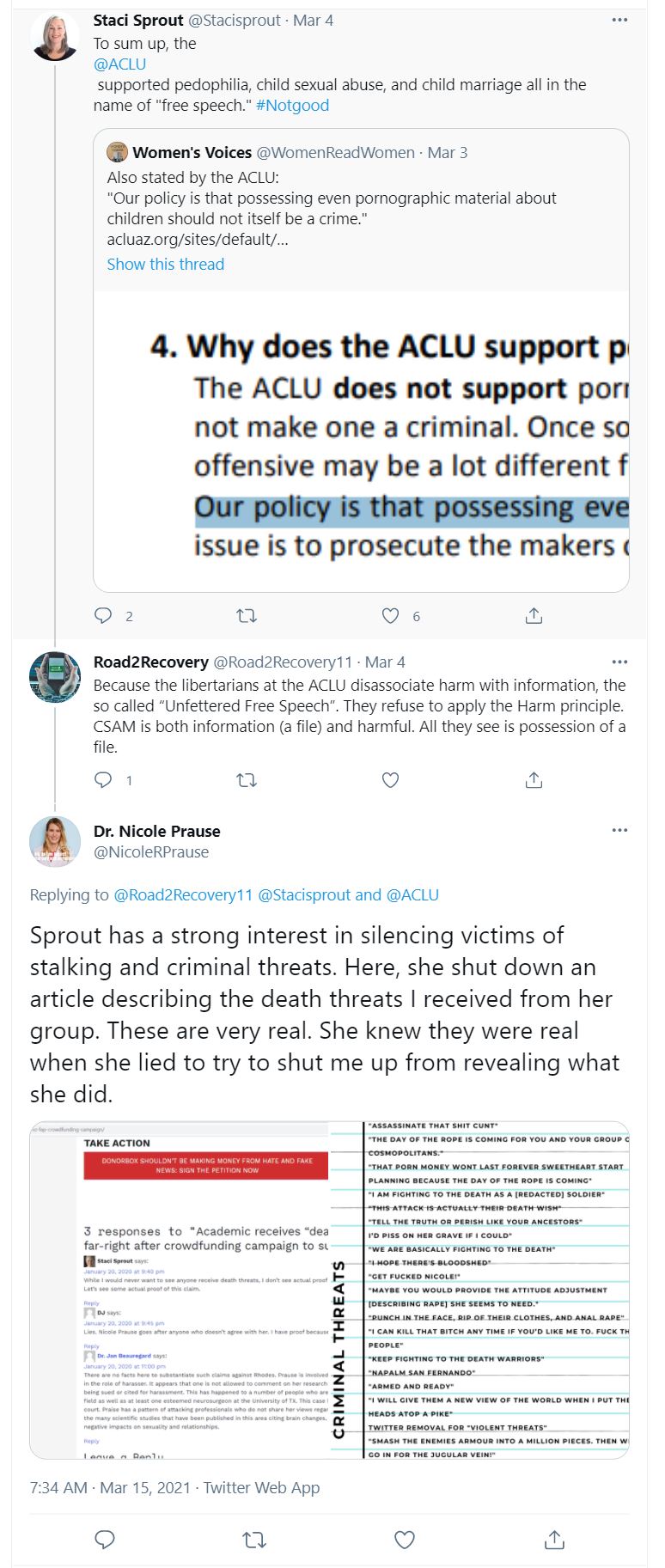Open Dr. Nicole Prause's profile picture
665x1568 pixels.
[55, 841]
